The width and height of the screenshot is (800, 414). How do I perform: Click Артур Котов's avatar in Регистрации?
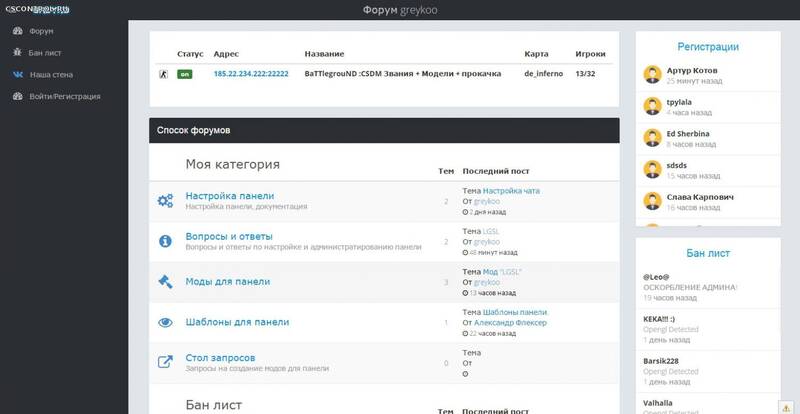(651, 74)
